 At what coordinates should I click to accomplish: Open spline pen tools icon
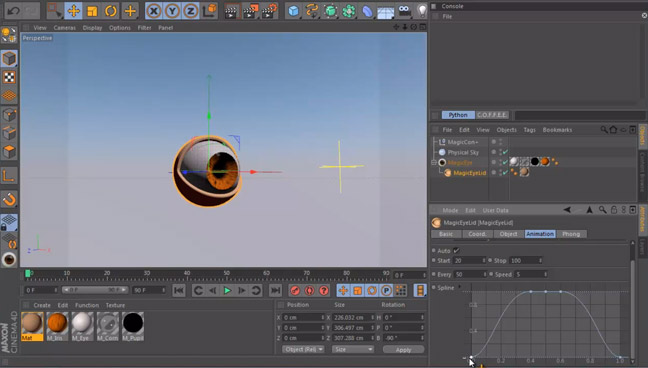(x=312, y=11)
